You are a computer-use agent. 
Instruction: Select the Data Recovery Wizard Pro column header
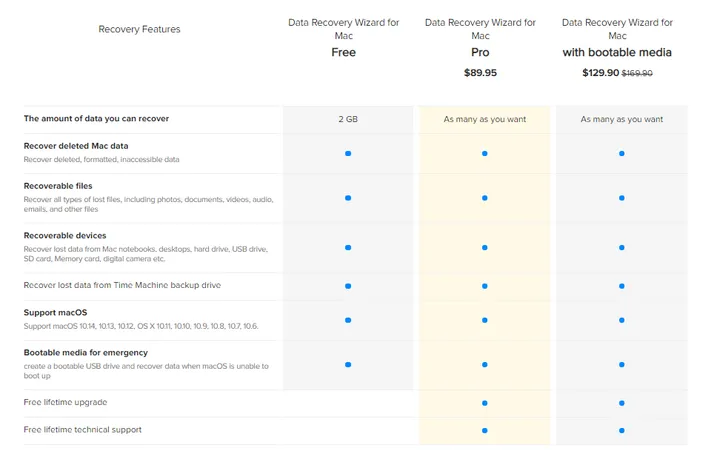[480, 37]
